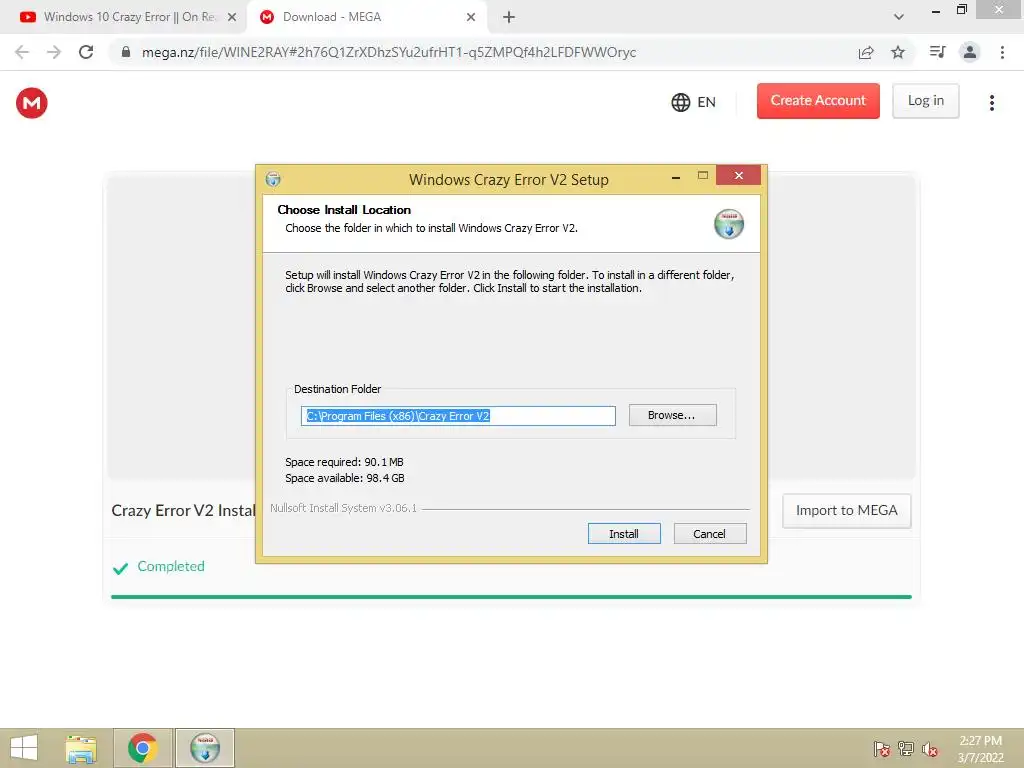Select the Download - MEGA tab
Image resolution: width=1024 pixels, height=768 pixels.
(368, 17)
